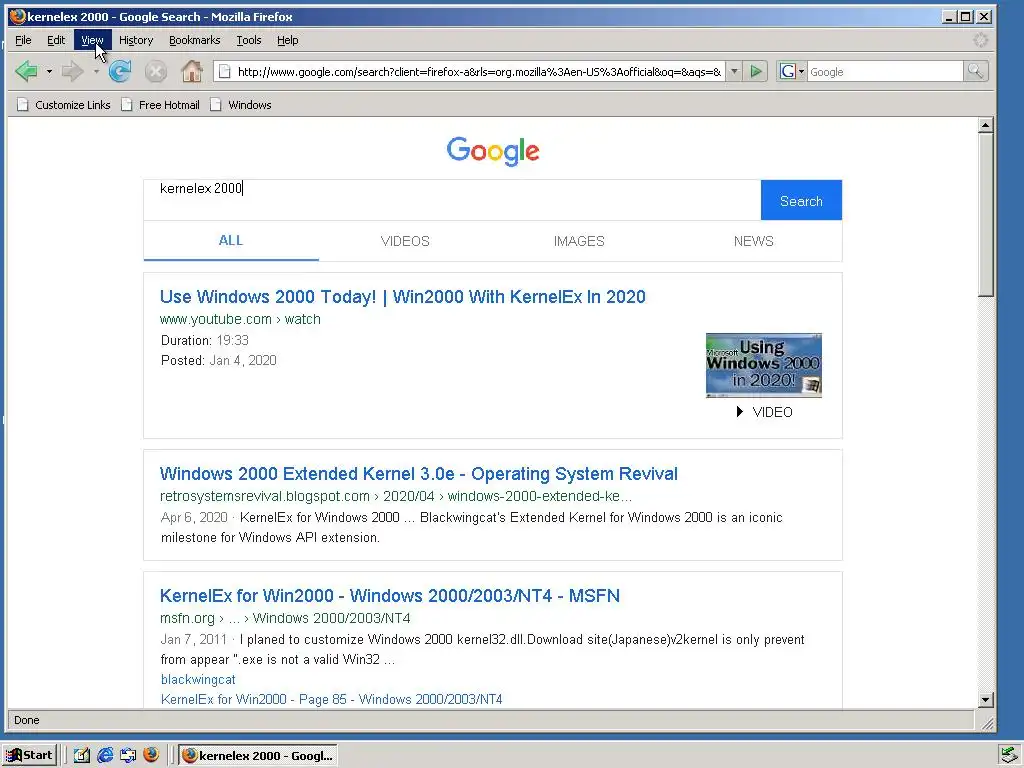Screen dimensions: 1024x768
Task: Open the Edit menu
Action: coord(56,40)
